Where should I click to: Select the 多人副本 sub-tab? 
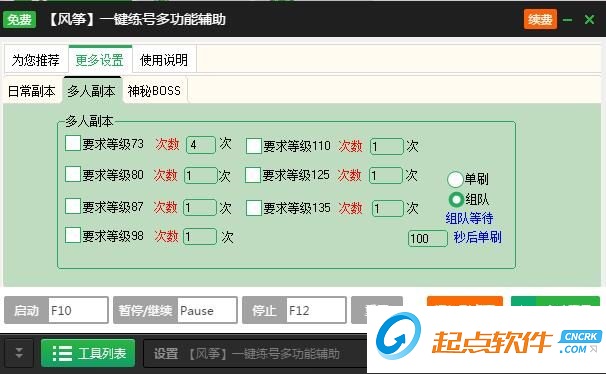pyautogui.click(x=92, y=91)
